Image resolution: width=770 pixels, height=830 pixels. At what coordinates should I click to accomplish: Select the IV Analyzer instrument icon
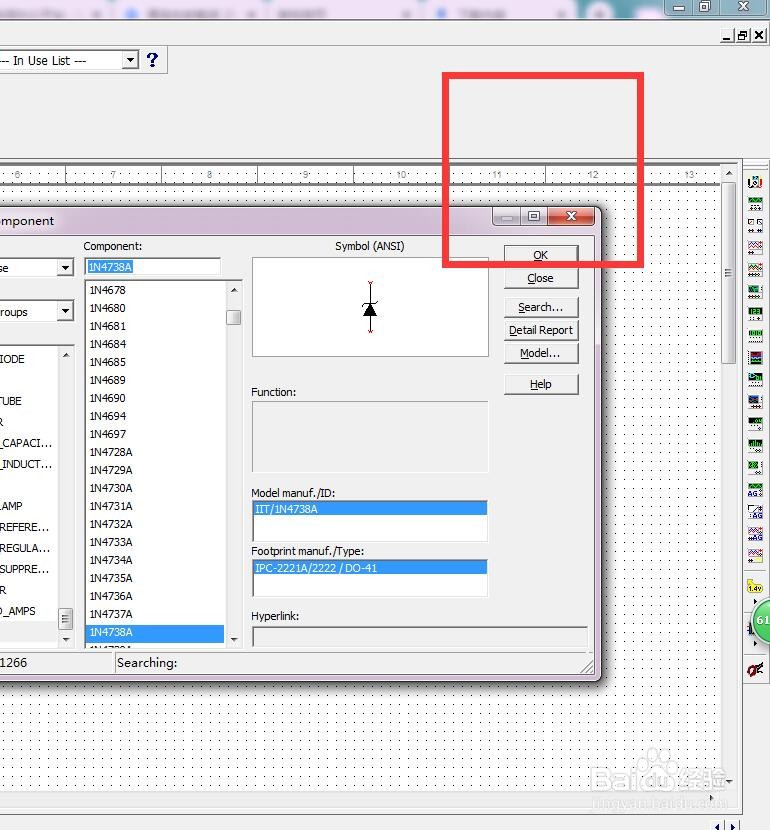pyautogui.click(x=755, y=401)
